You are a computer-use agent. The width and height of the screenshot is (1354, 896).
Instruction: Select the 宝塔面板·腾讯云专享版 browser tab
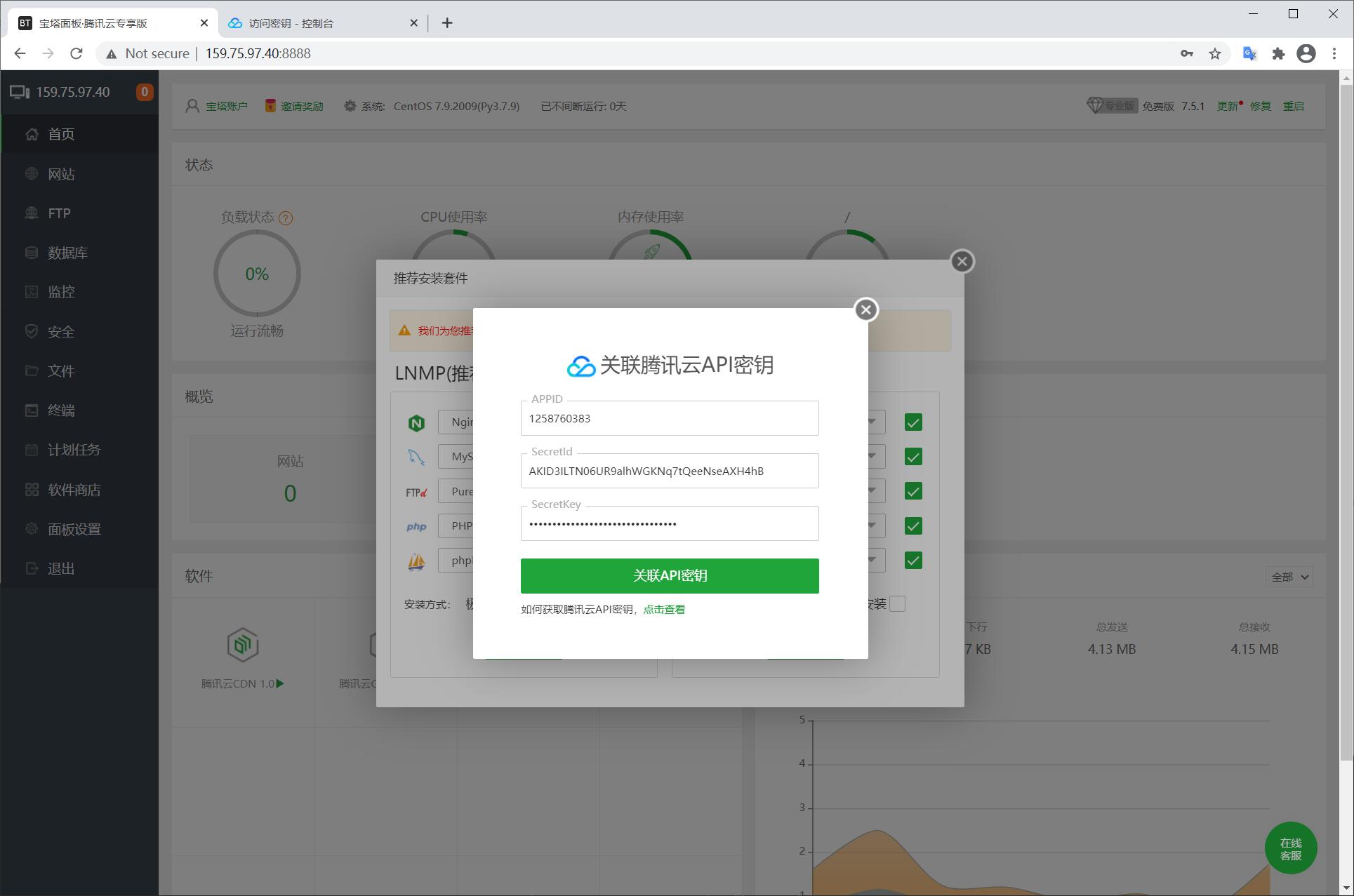pos(112,23)
